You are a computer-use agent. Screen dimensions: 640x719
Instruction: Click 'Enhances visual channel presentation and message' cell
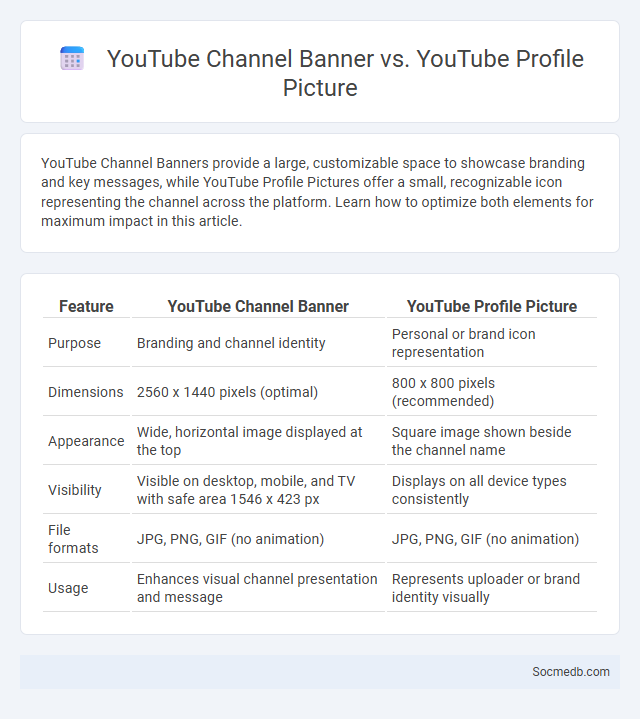tap(258, 588)
